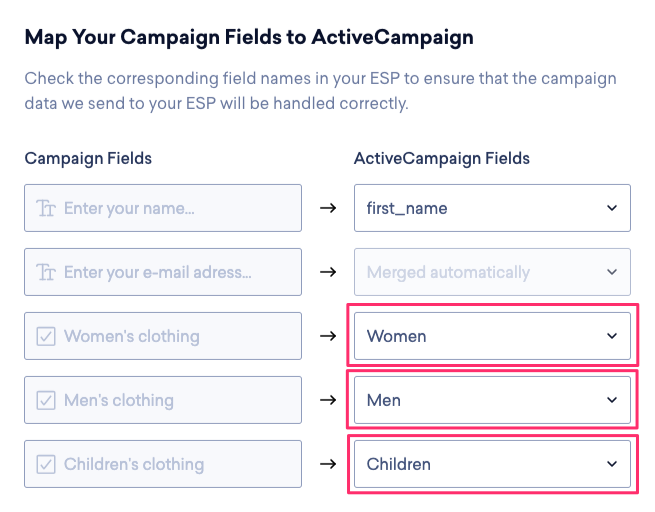Click chevron arrow on Men dropdown

[x=612, y=400]
